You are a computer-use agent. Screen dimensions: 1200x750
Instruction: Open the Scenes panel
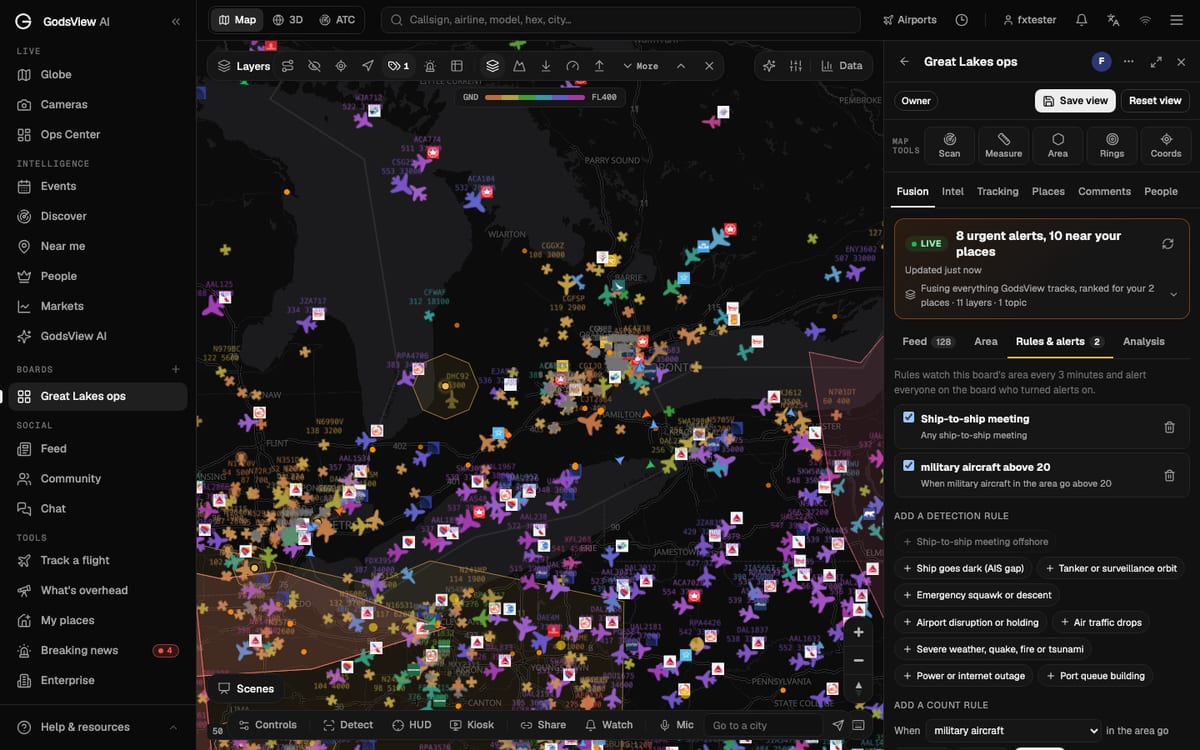tap(245, 688)
